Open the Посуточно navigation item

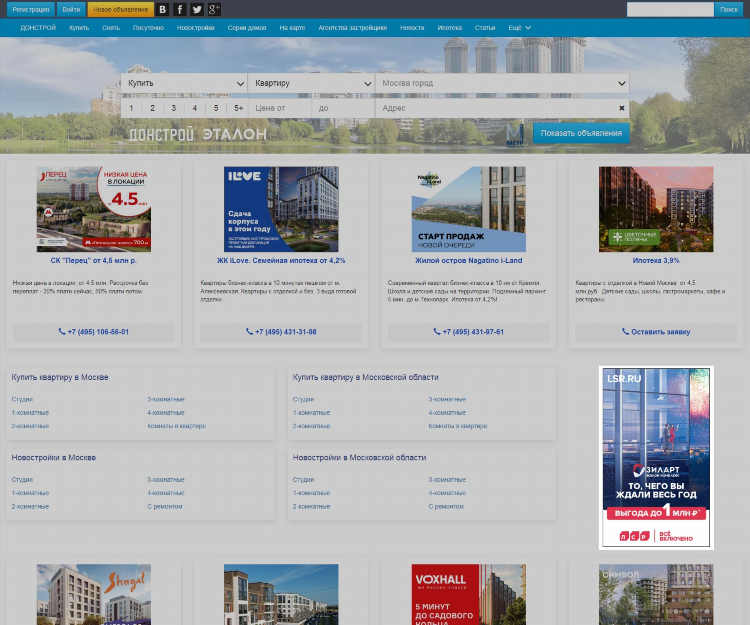148,28
